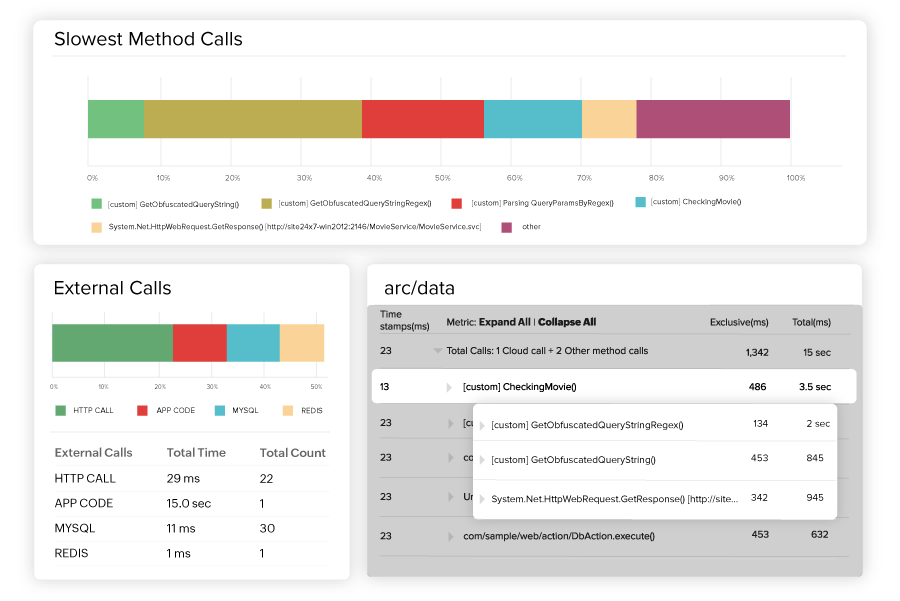Image resolution: width=900 pixels, height=601 pixels.
Task: Click HTTP CALL row in External Calls table
Action: 192,478
